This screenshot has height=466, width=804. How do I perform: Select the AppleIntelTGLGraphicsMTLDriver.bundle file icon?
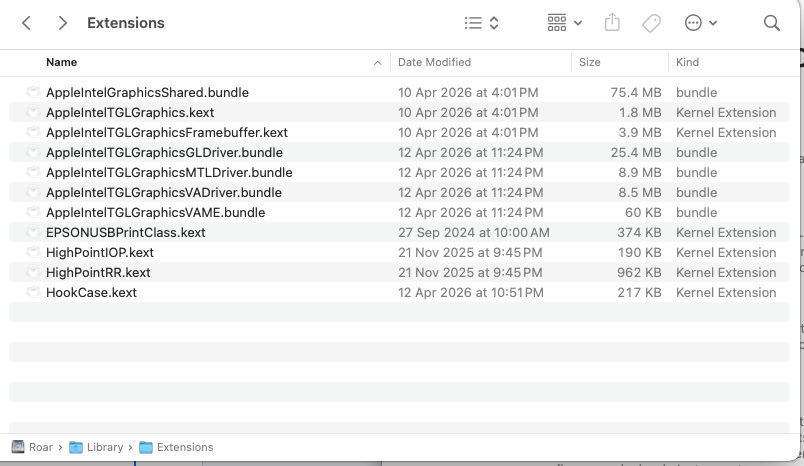[33, 172]
